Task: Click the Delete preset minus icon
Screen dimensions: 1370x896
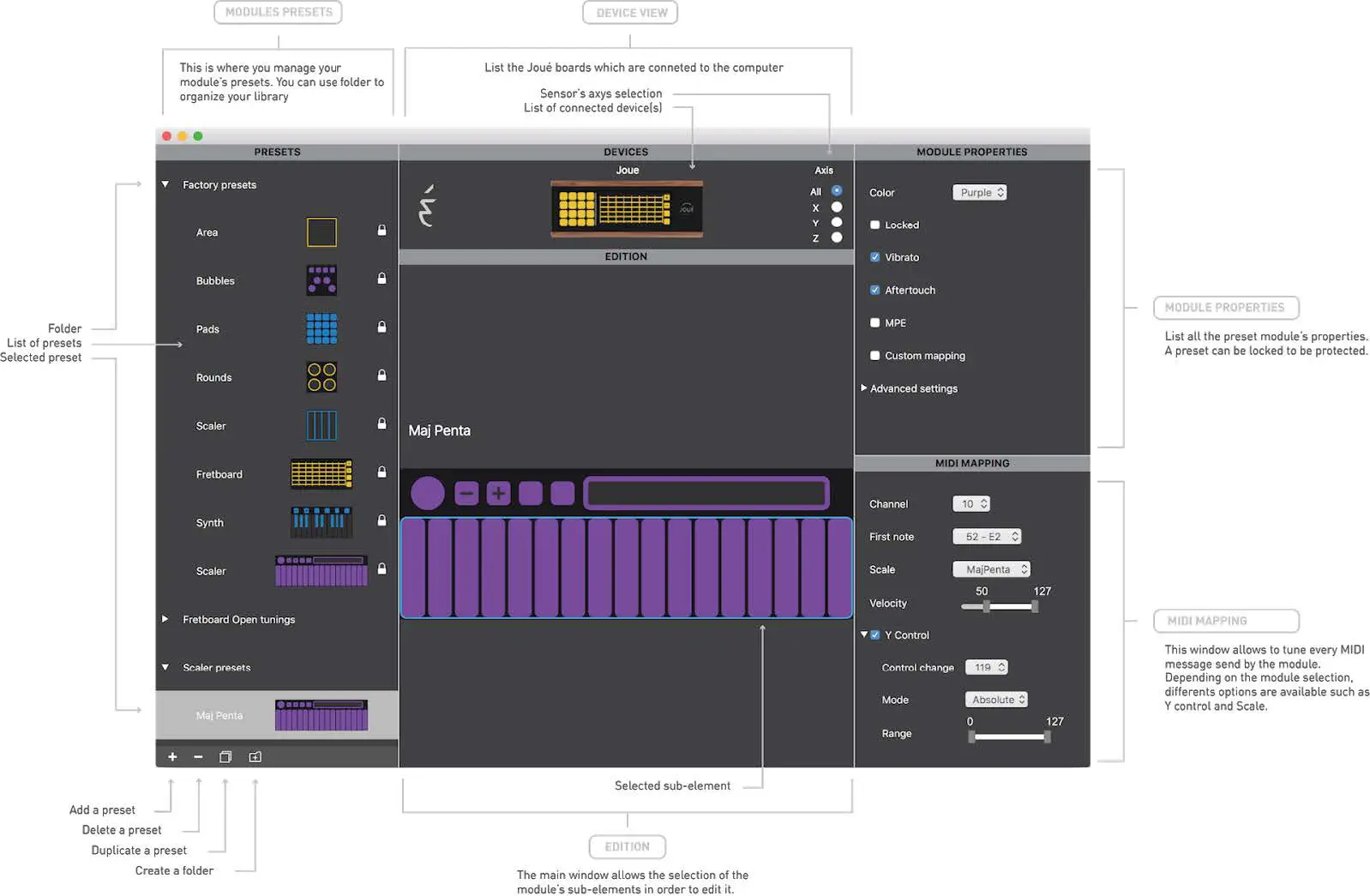Action: click(198, 757)
